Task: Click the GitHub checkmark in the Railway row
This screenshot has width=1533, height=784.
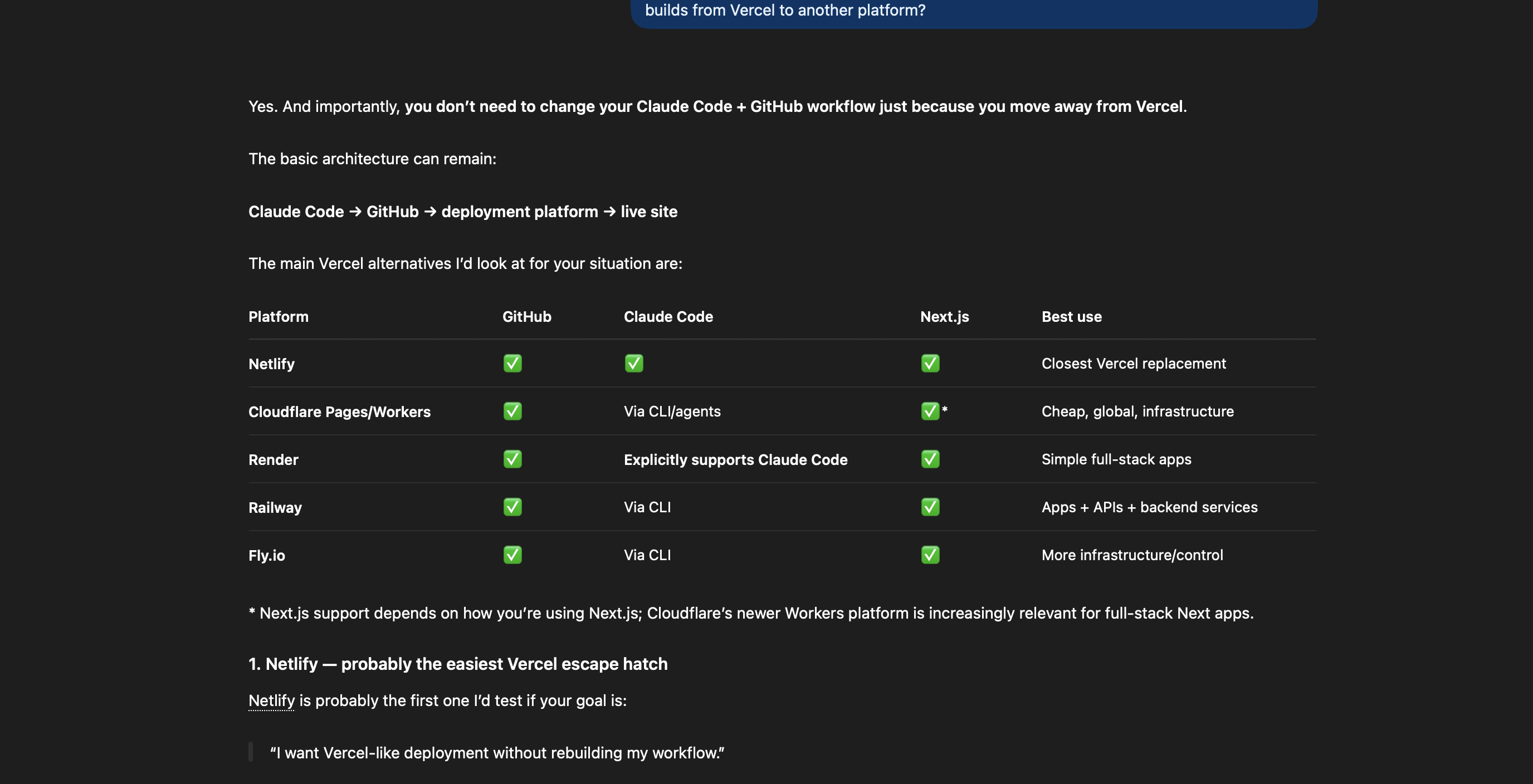Action: [x=512, y=507]
